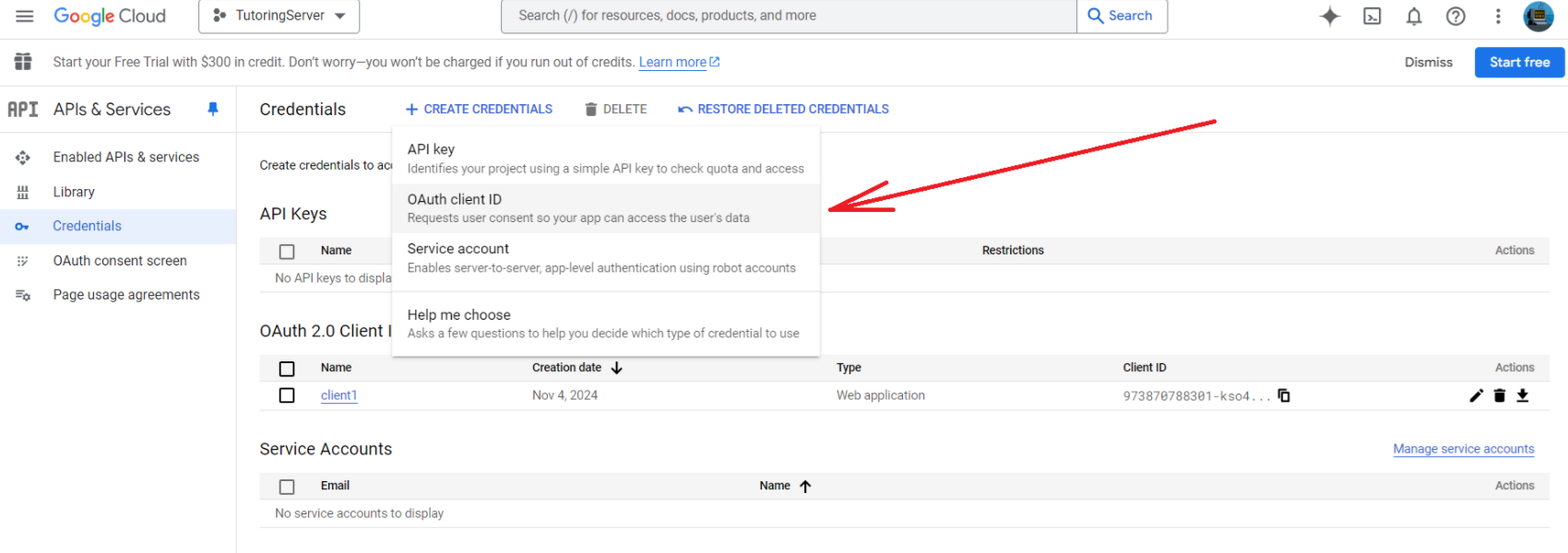Click the Start free button
The image size is (1568, 553).
coord(1519,62)
